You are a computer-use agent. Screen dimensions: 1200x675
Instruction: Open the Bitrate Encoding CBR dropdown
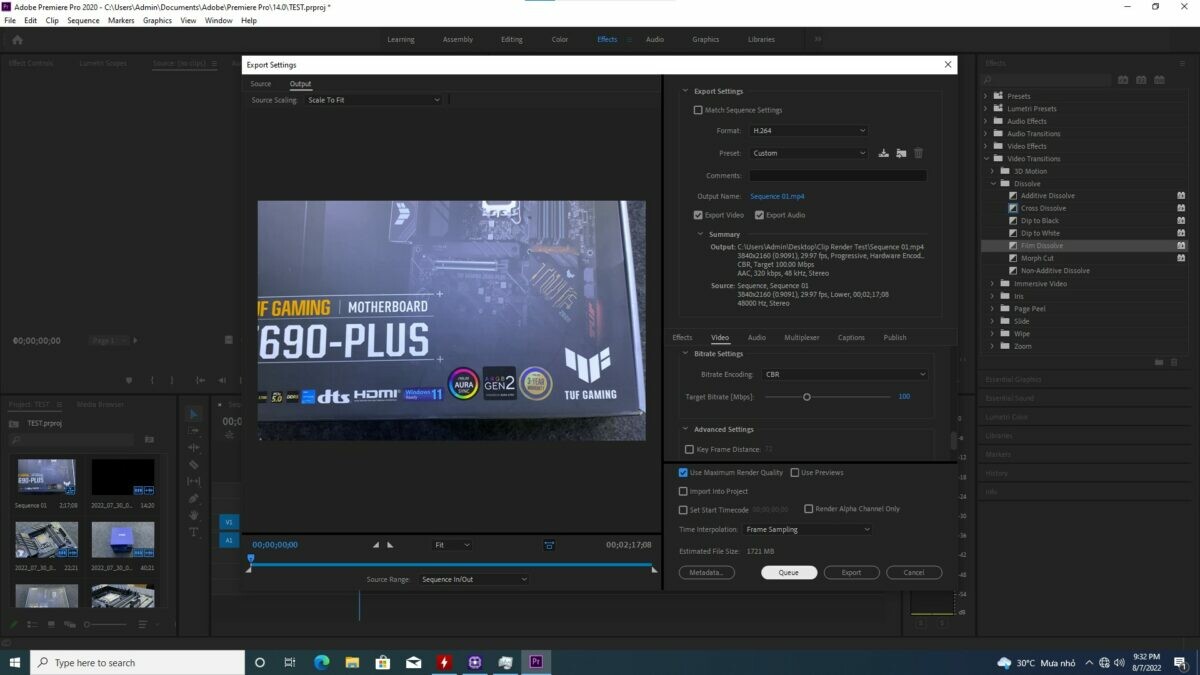844,375
